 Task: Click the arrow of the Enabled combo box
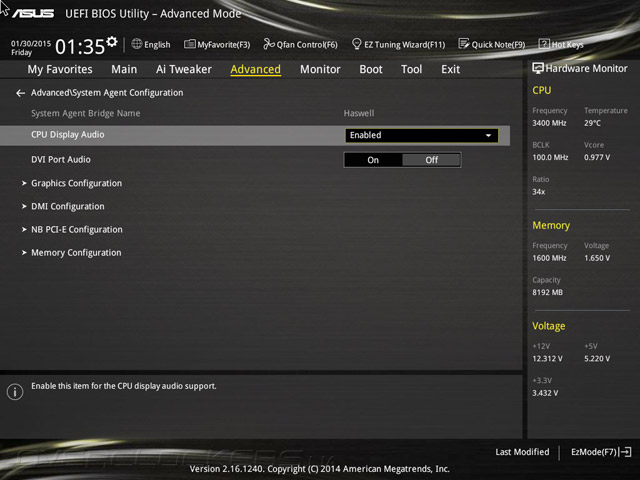click(x=488, y=136)
